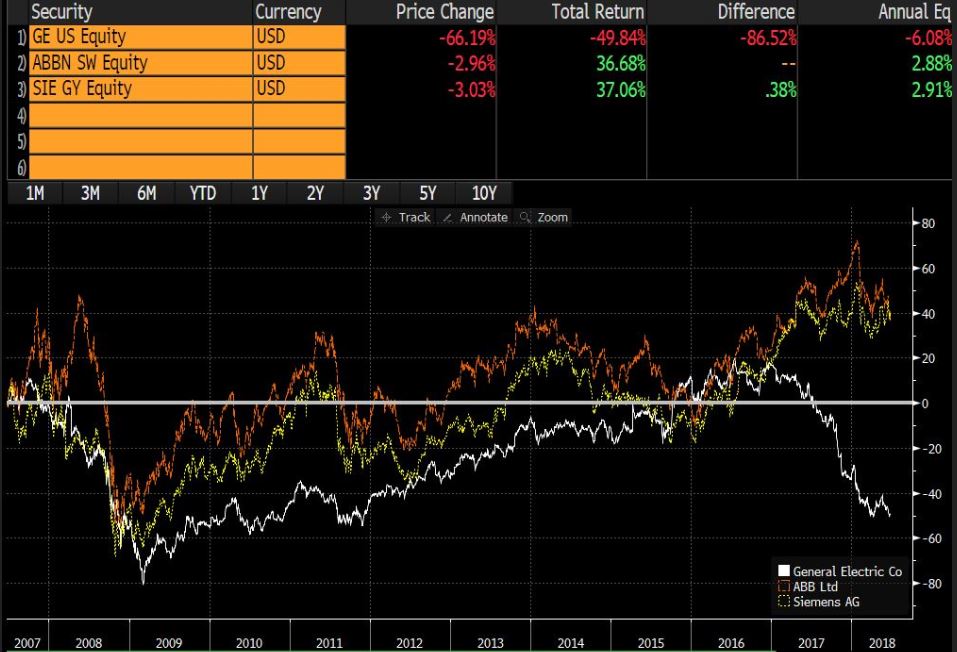Image resolution: width=957 pixels, height=652 pixels.
Task: Open the Annotate pencil tool
Action: (475, 217)
